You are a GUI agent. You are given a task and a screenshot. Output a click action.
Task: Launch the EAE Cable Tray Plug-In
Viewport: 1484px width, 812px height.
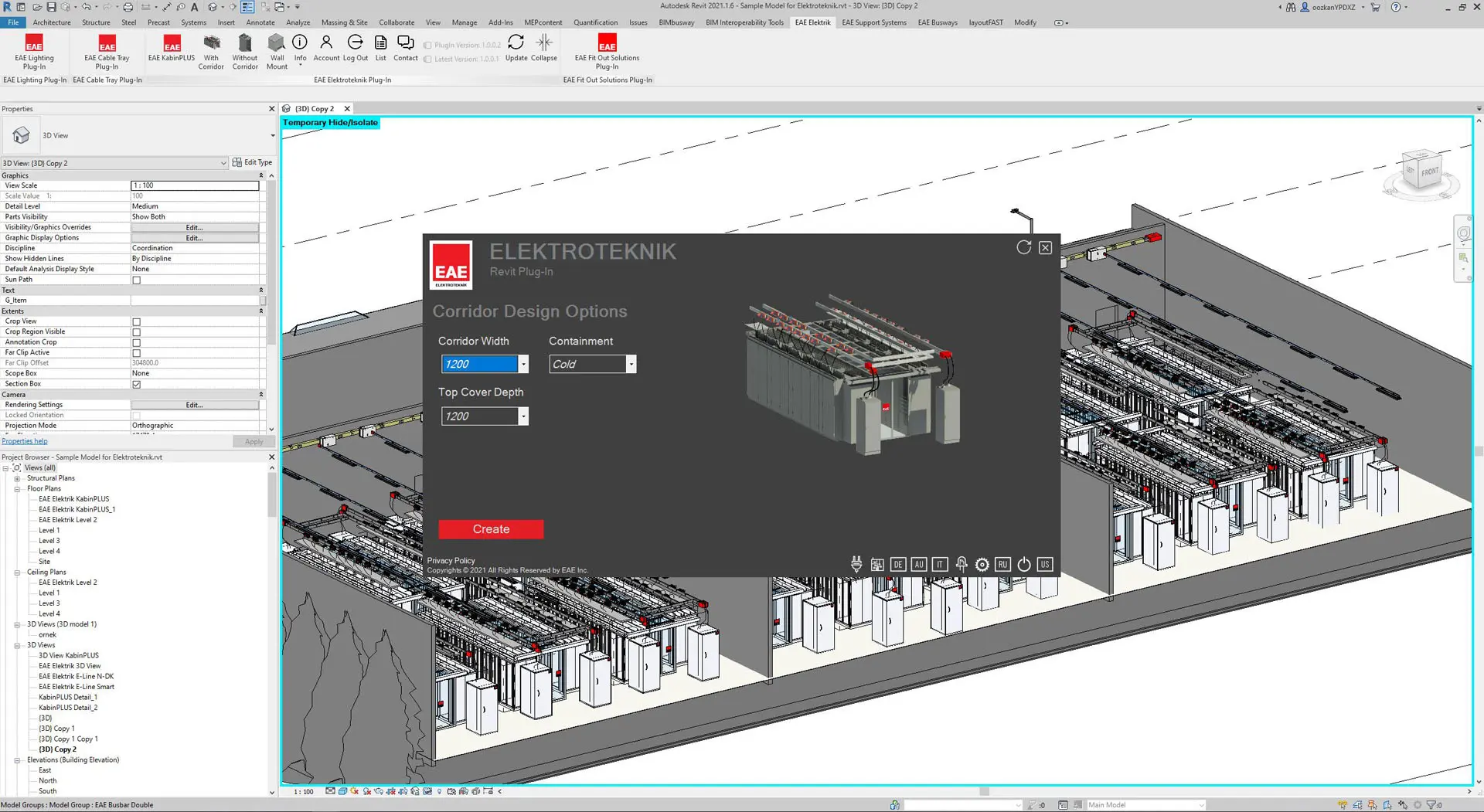107,51
